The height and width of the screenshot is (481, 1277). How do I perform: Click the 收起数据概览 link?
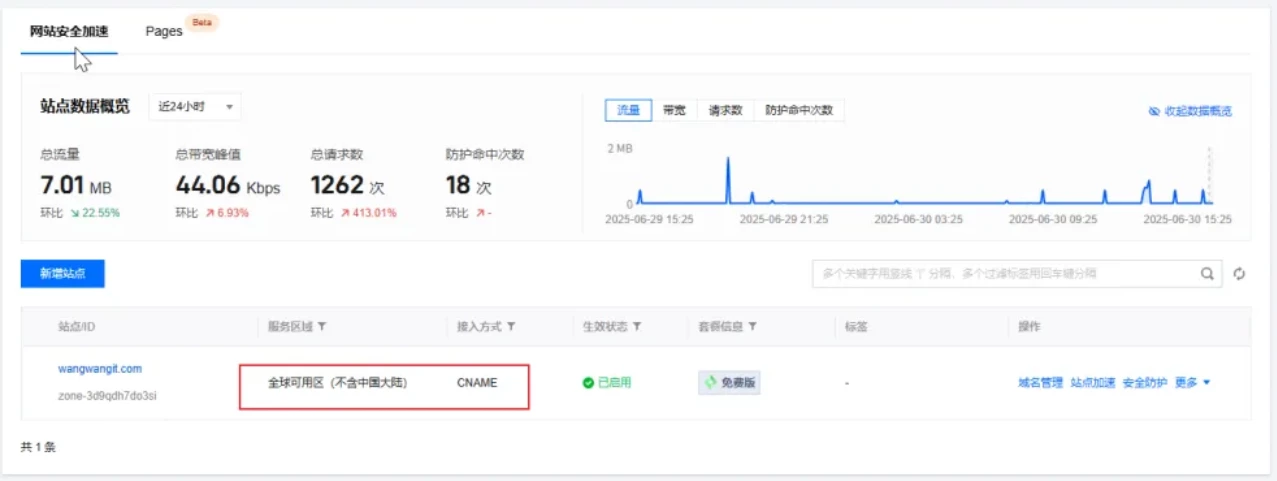(x=1198, y=111)
